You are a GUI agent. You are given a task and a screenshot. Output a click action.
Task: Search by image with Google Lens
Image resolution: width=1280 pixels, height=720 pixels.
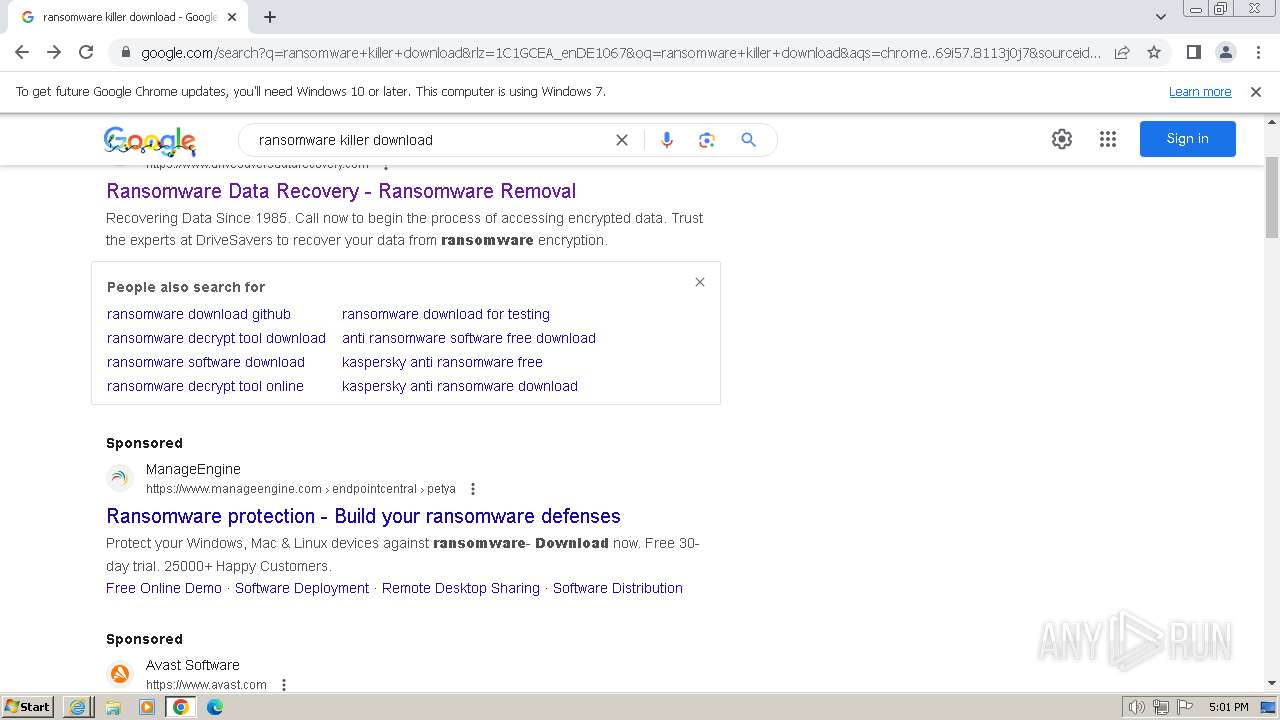point(707,140)
